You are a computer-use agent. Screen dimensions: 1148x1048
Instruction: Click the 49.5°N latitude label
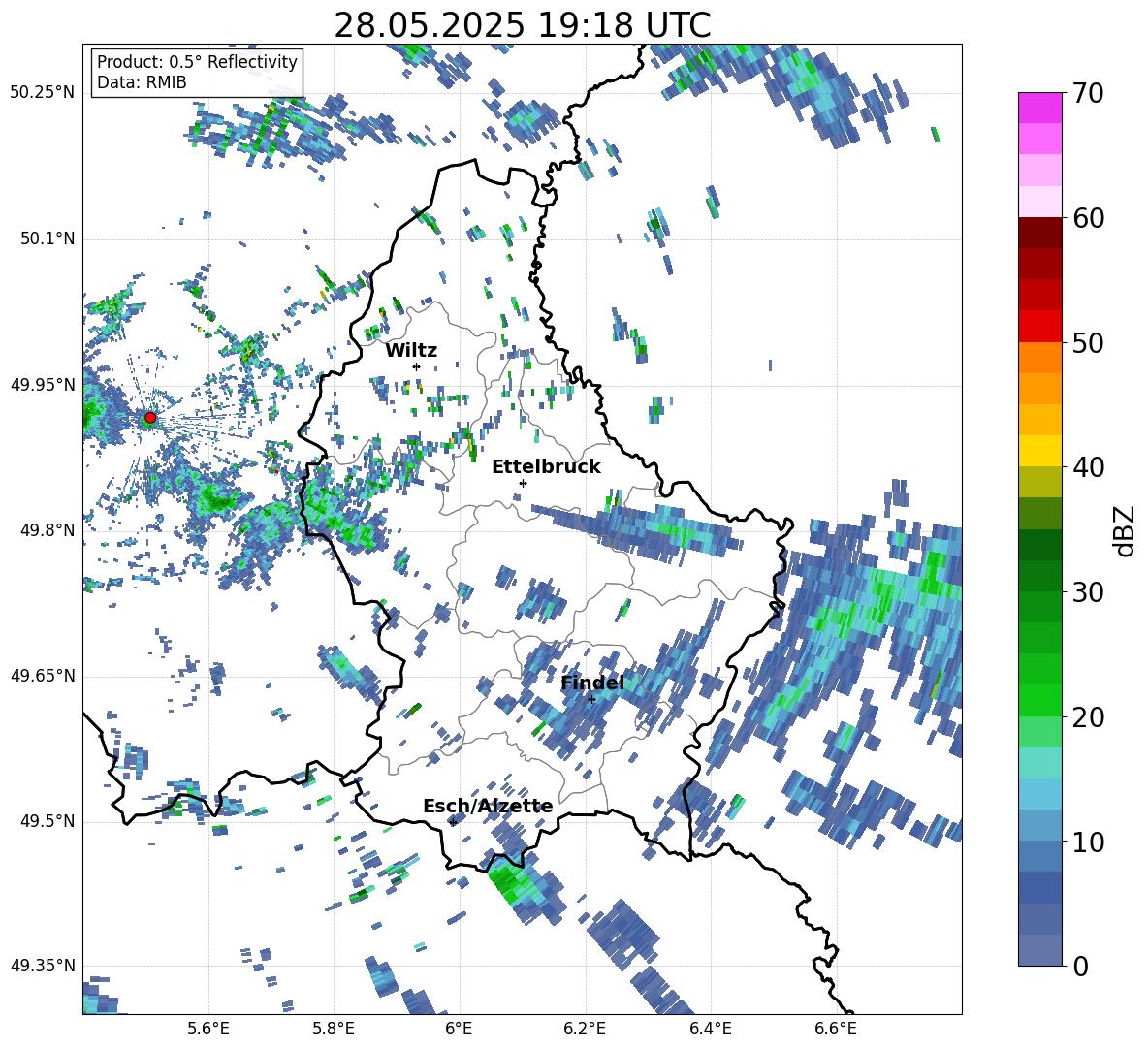pyautogui.click(x=48, y=820)
